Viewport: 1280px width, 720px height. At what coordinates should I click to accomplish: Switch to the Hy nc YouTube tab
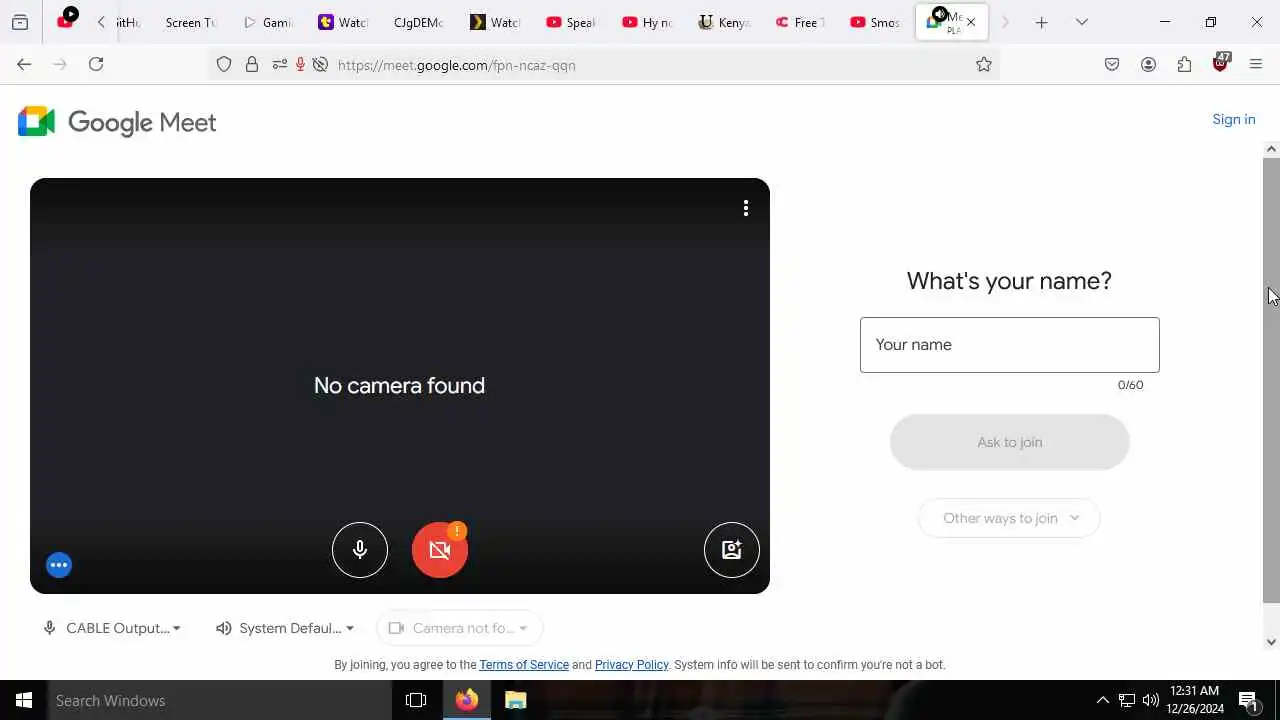(647, 22)
